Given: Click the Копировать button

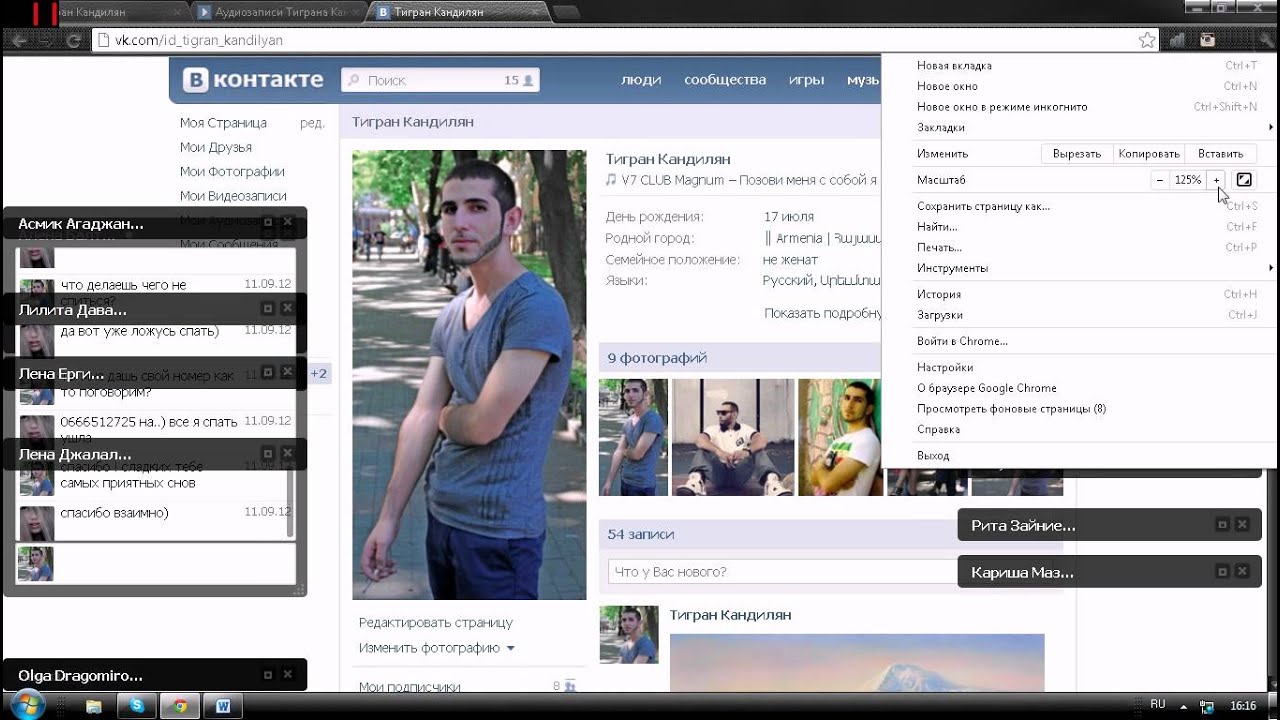Looking at the screenshot, I should pyautogui.click(x=1149, y=154).
